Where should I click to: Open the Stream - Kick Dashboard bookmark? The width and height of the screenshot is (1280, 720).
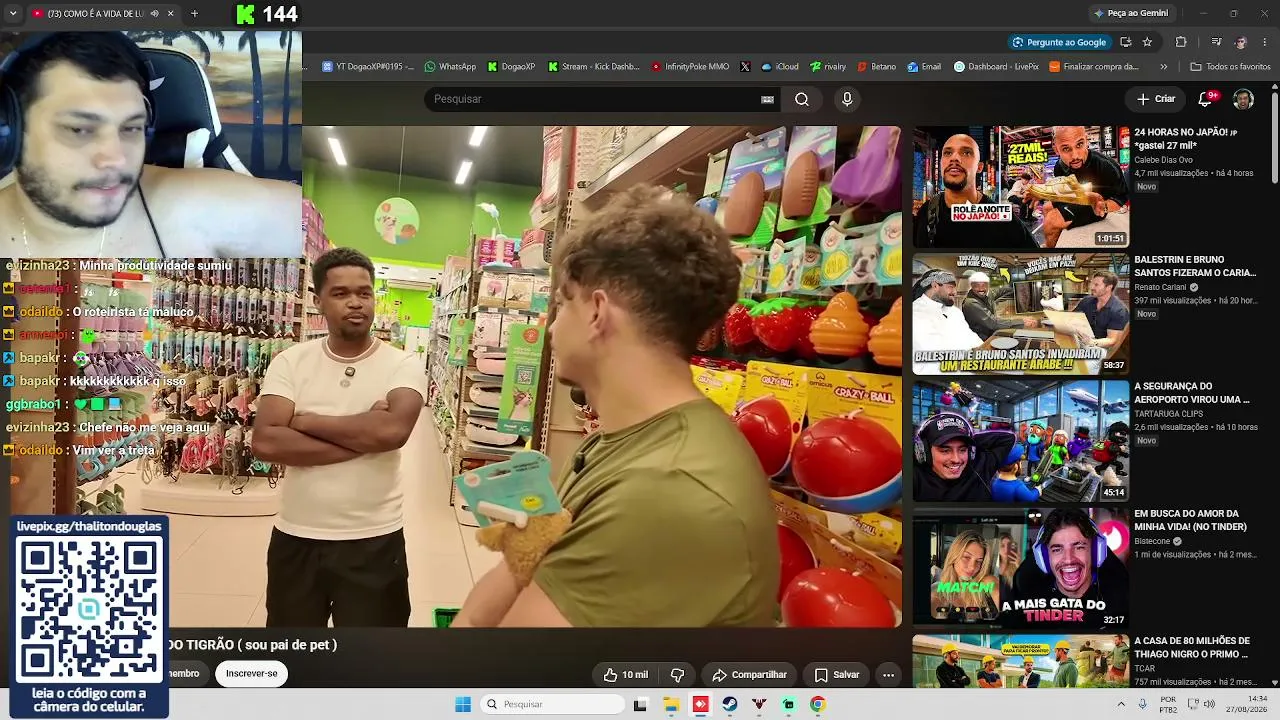click(x=594, y=67)
